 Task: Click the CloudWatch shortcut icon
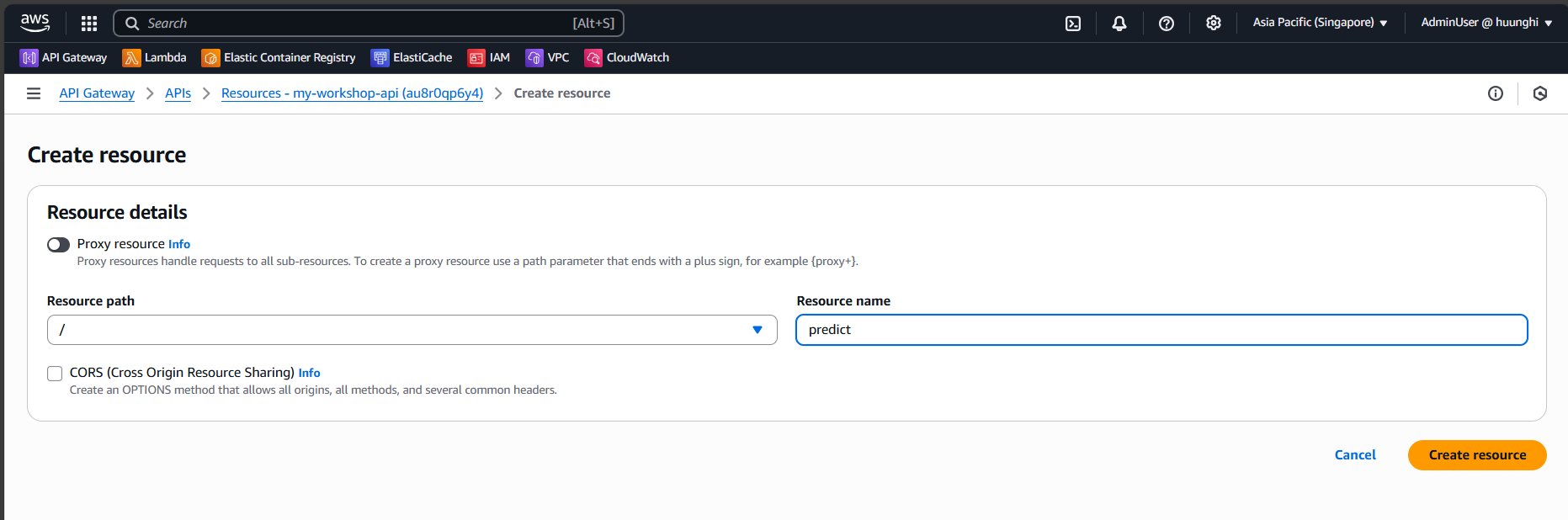593,57
